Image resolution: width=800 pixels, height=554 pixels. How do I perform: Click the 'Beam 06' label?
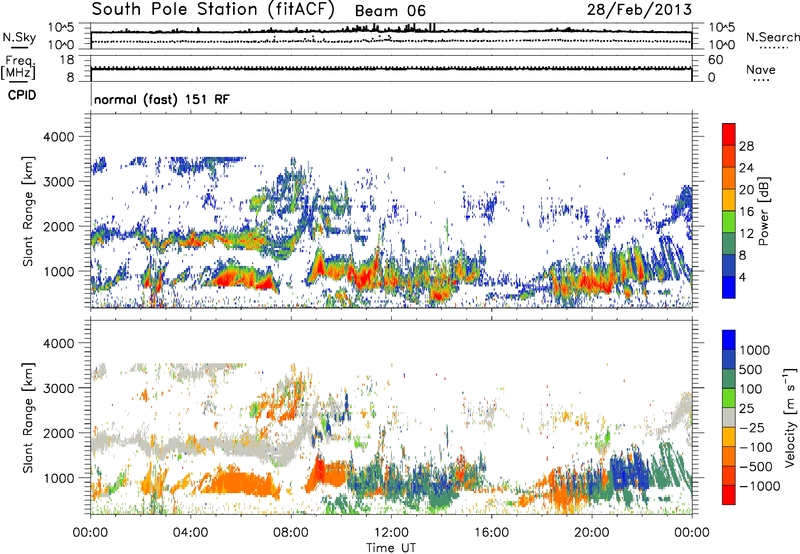390,11
